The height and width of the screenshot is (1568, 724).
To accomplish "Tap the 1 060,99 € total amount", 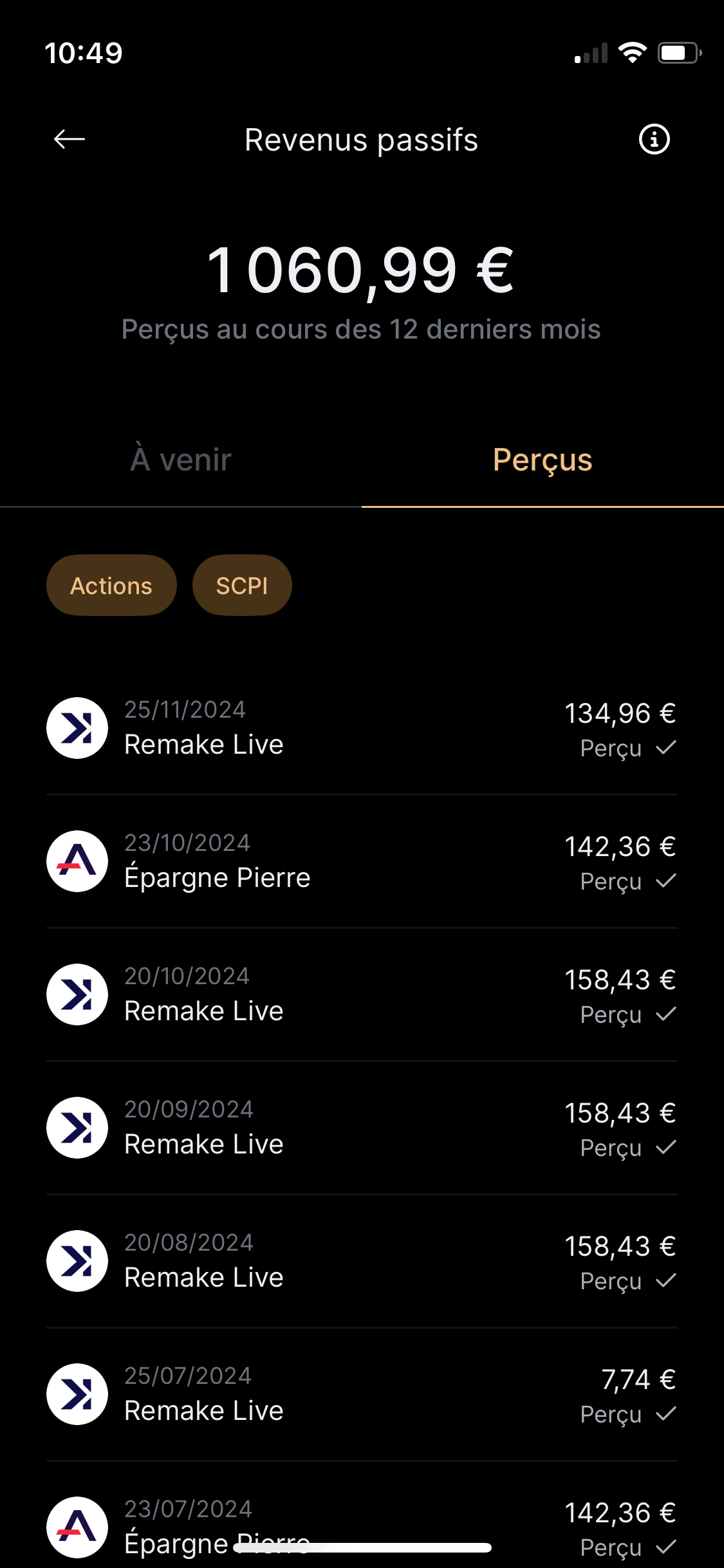I will click(x=360, y=270).
